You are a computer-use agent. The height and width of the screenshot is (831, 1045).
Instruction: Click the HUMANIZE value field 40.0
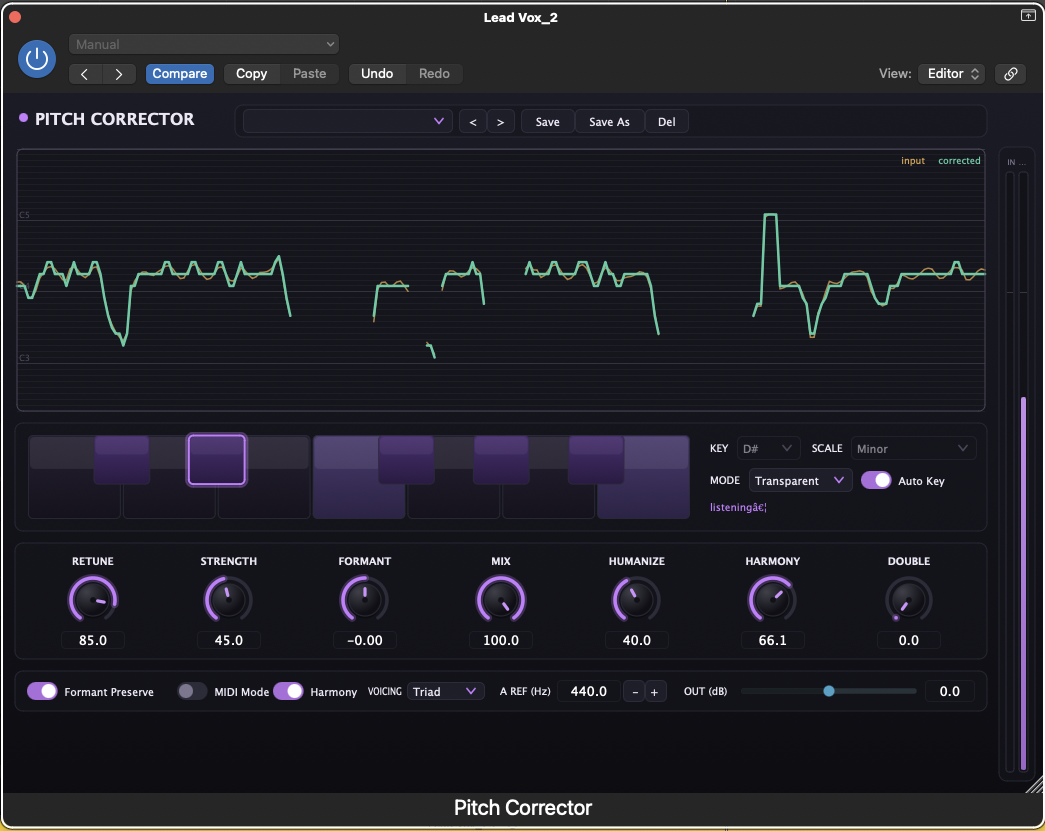(x=636, y=640)
